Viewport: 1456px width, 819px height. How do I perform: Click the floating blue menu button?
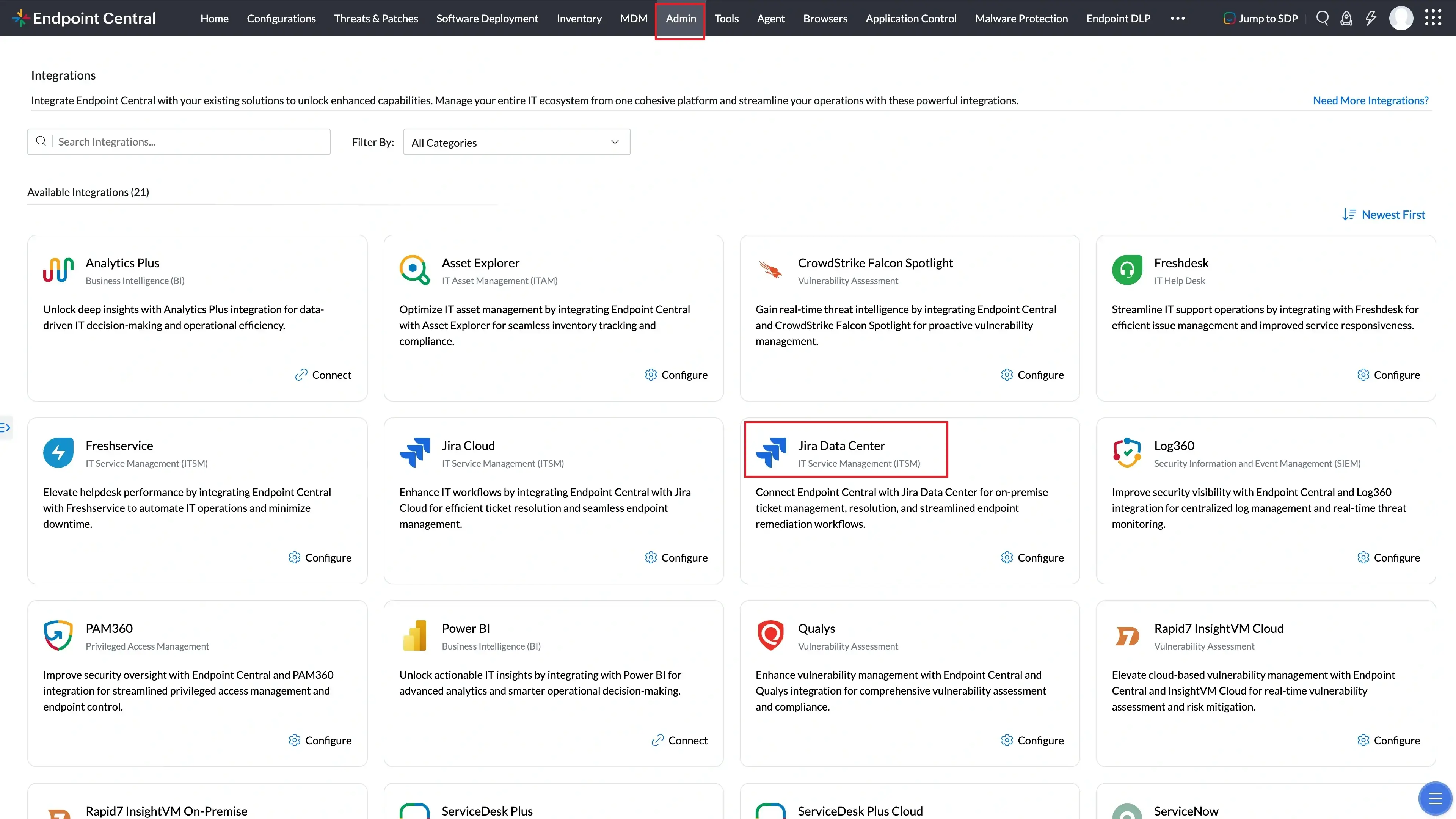pyautogui.click(x=1434, y=798)
